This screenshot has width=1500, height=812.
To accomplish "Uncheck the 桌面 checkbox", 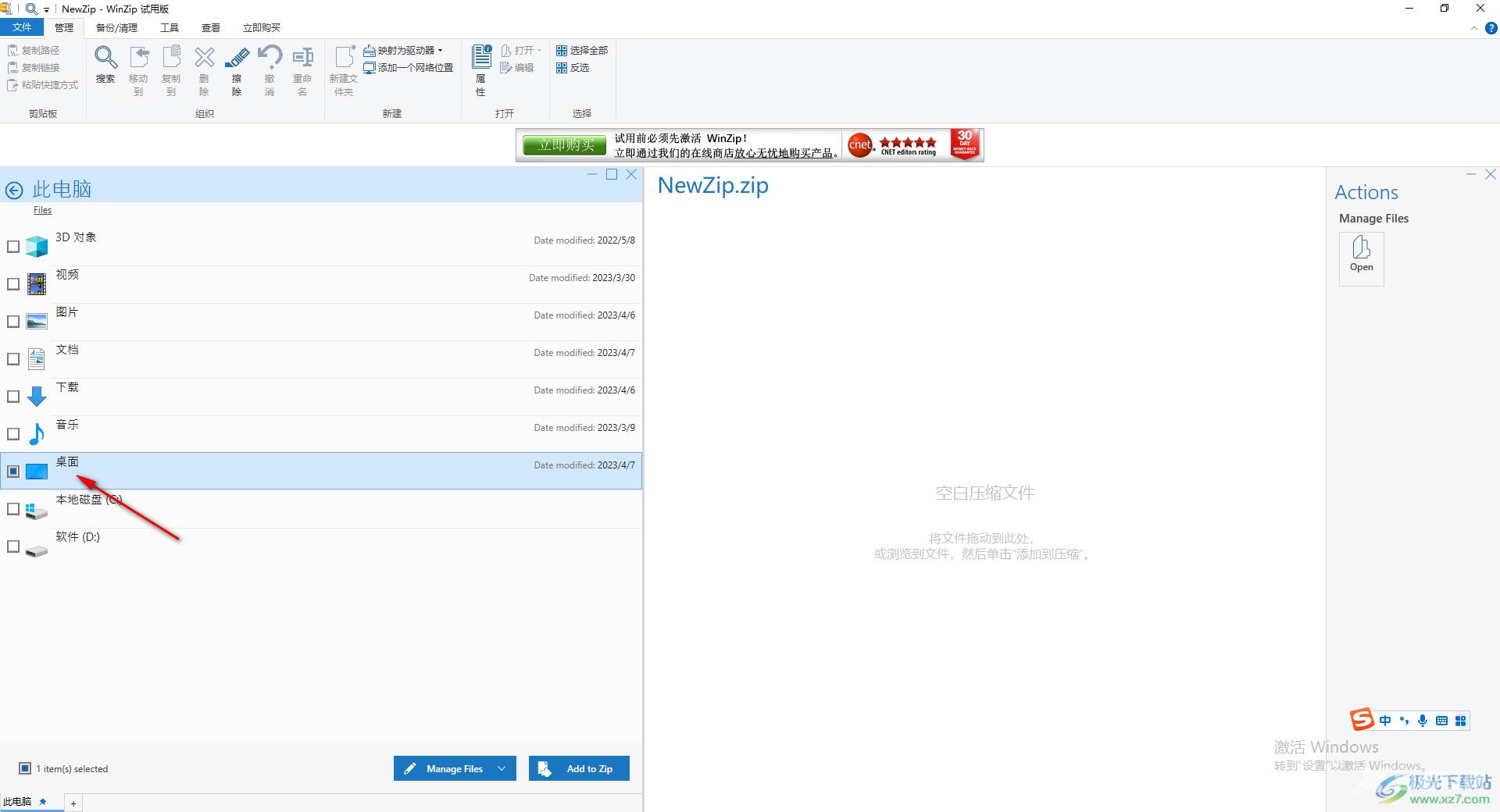I will tap(13, 472).
